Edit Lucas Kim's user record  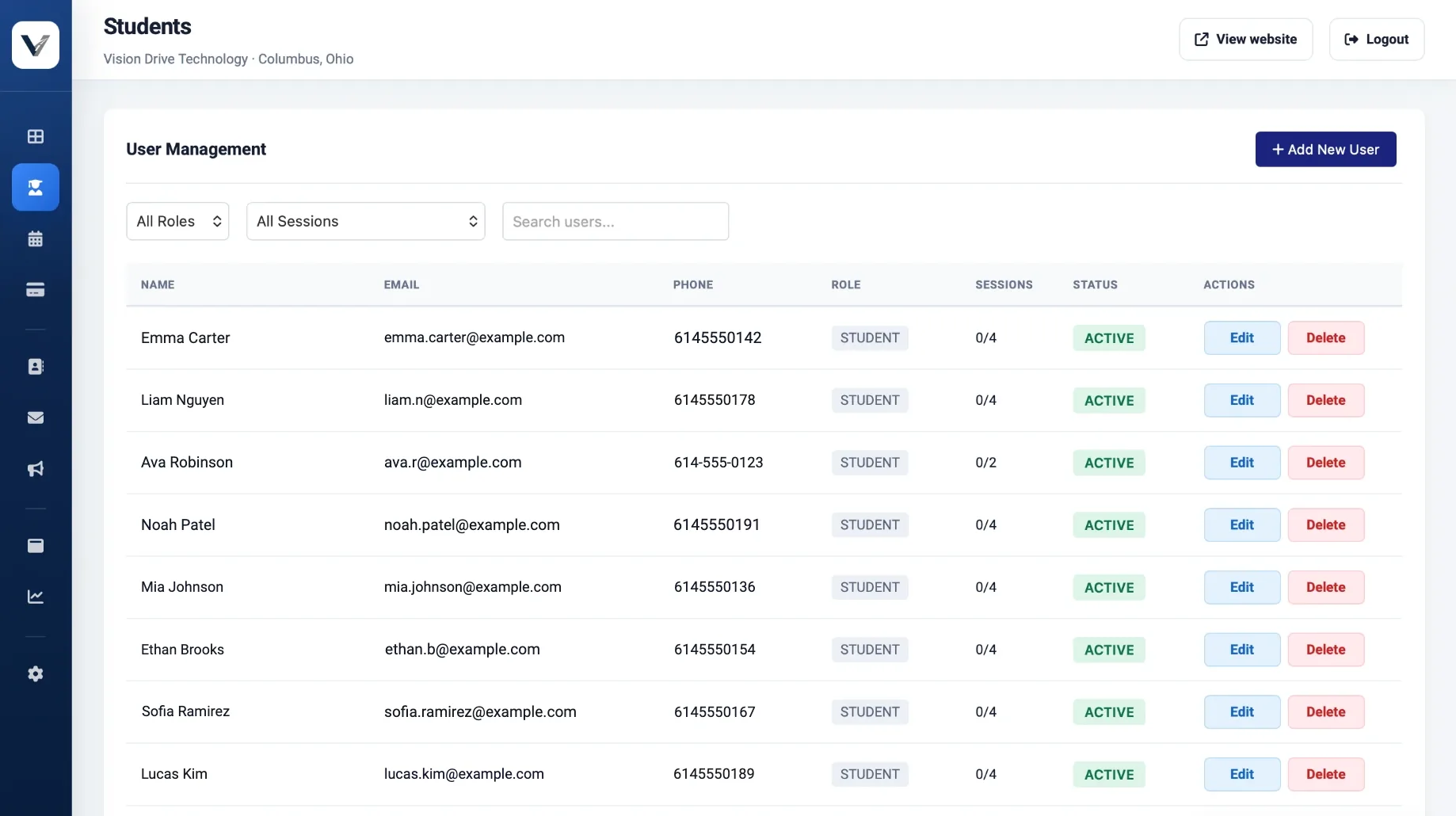coord(1241,774)
